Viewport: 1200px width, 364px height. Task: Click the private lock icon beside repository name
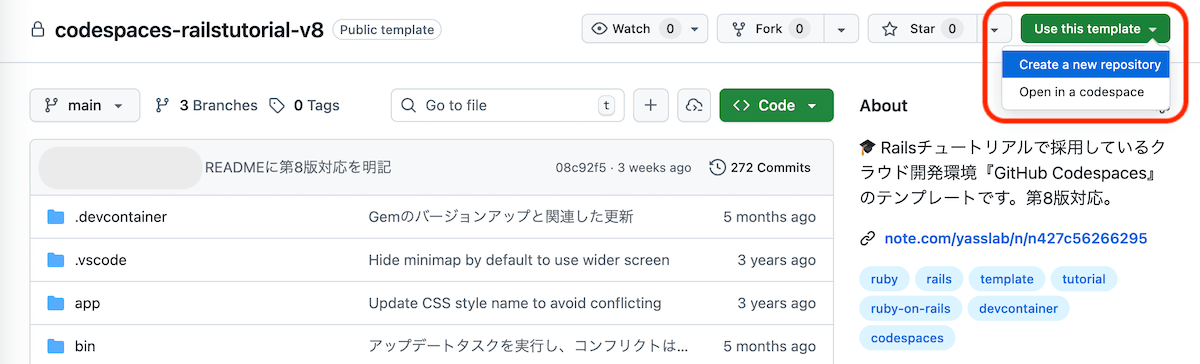(x=39, y=30)
